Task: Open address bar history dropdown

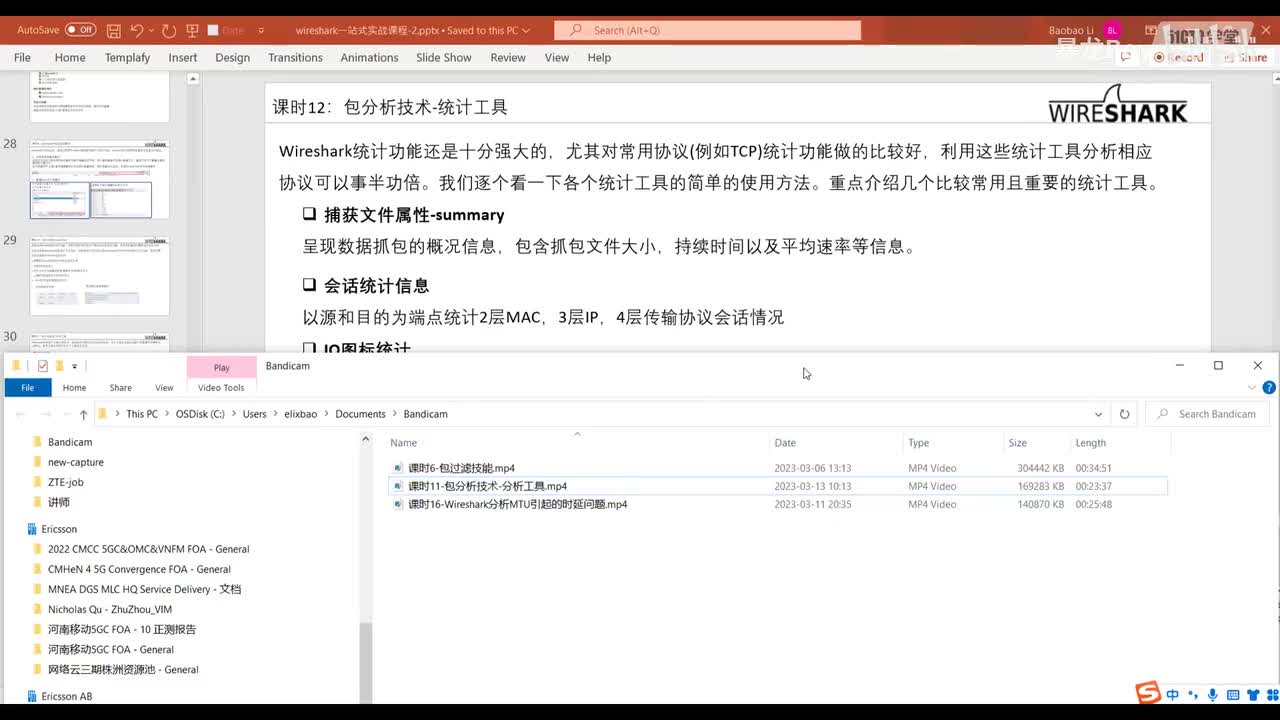Action: [x=1098, y=414]
